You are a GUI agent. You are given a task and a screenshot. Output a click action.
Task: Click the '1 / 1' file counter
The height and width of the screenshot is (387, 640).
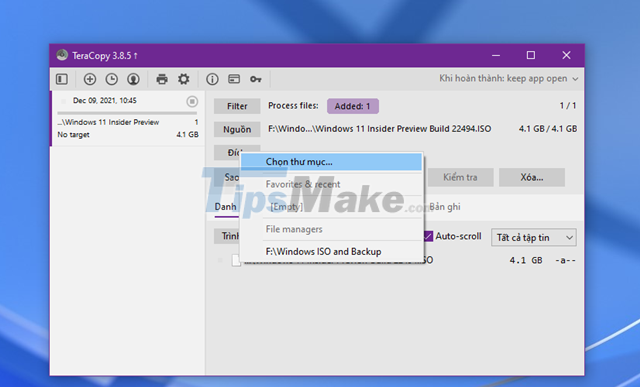[568, 106]
